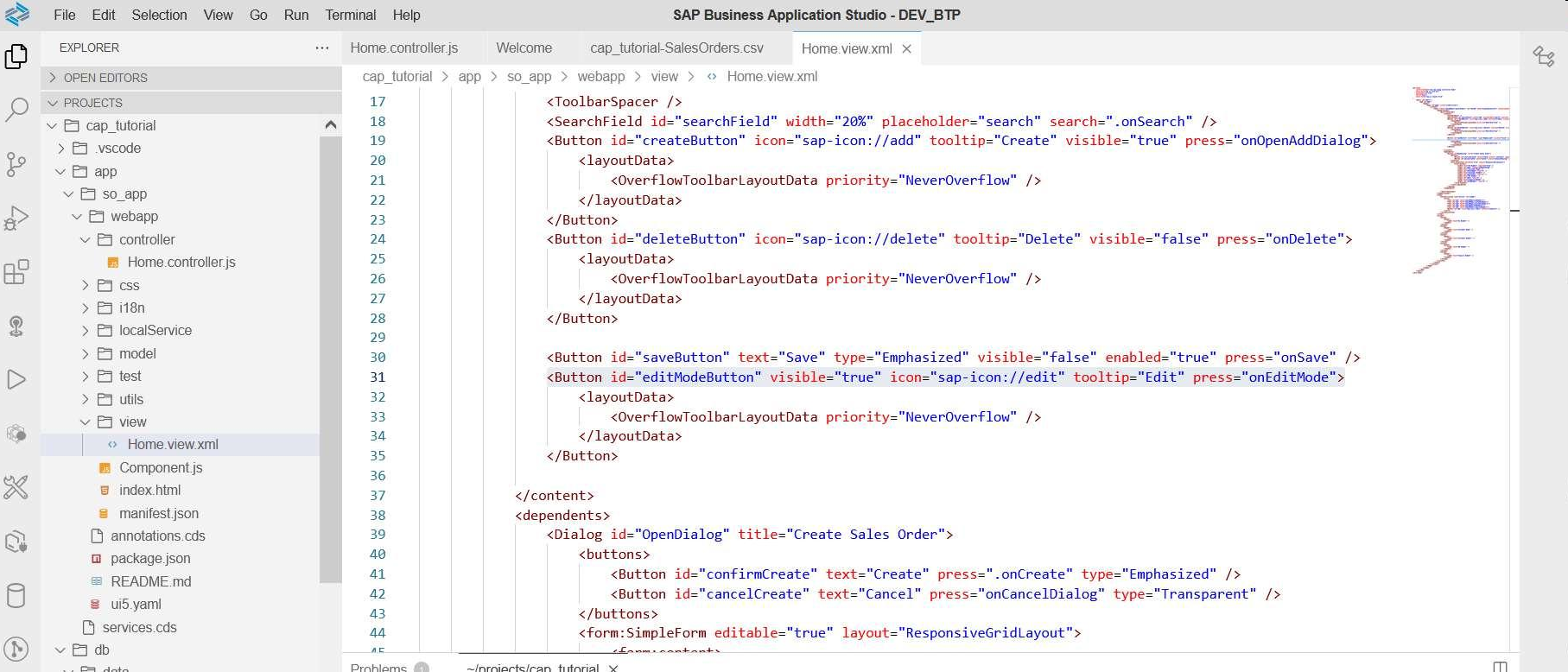This screenshot has width=1568, height=672.
Task: Close the Home.view.xml tab
Action: (906, 49)
